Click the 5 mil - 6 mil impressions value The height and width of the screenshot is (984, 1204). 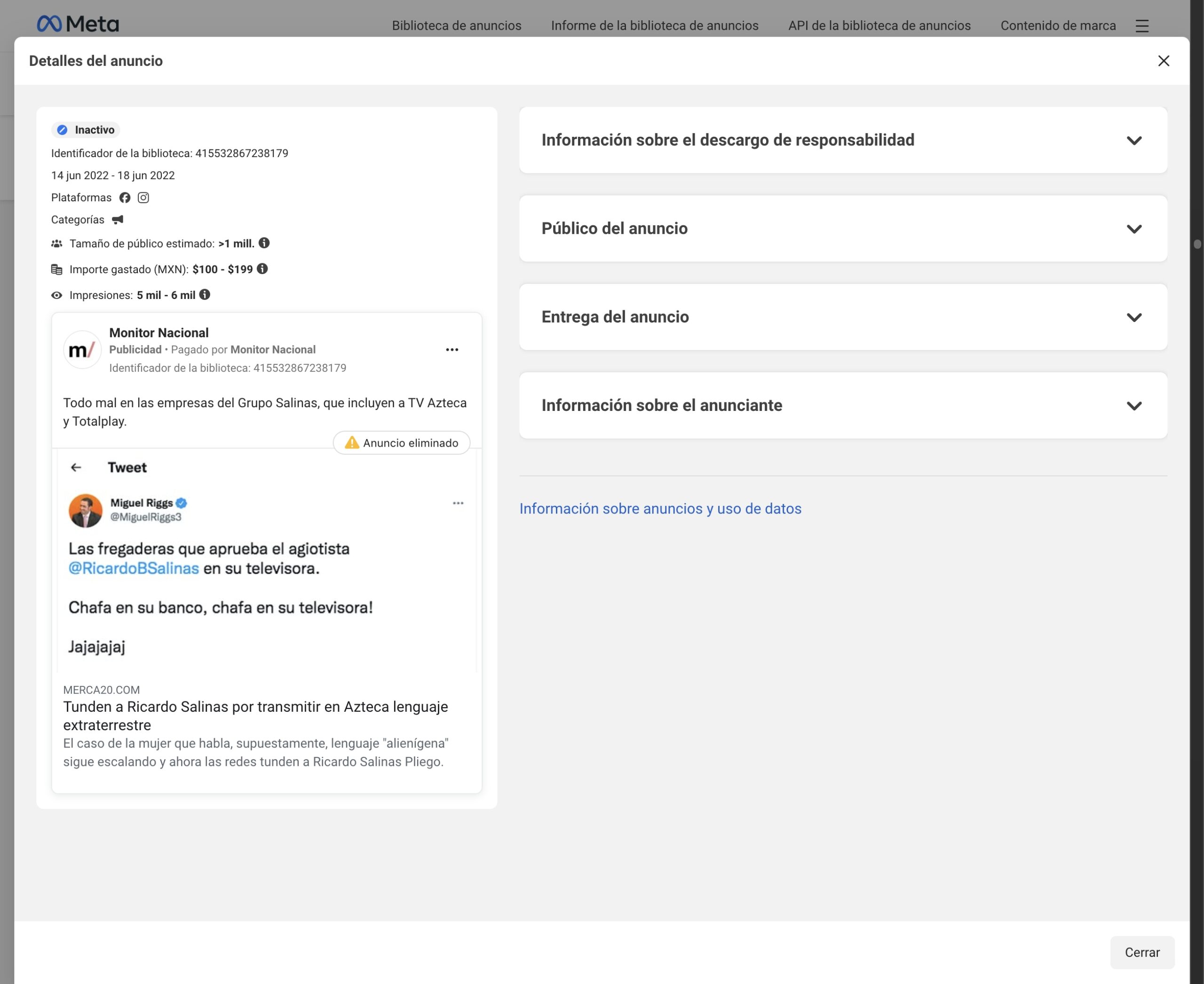click(x=166, y=295)
